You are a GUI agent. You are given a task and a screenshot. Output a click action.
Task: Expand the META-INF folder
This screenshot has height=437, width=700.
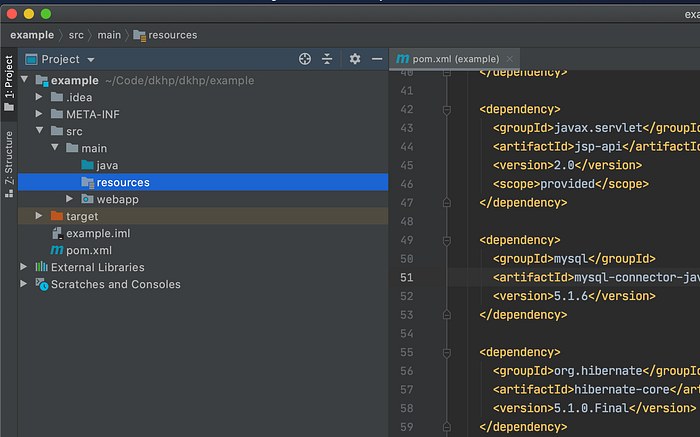40,114
